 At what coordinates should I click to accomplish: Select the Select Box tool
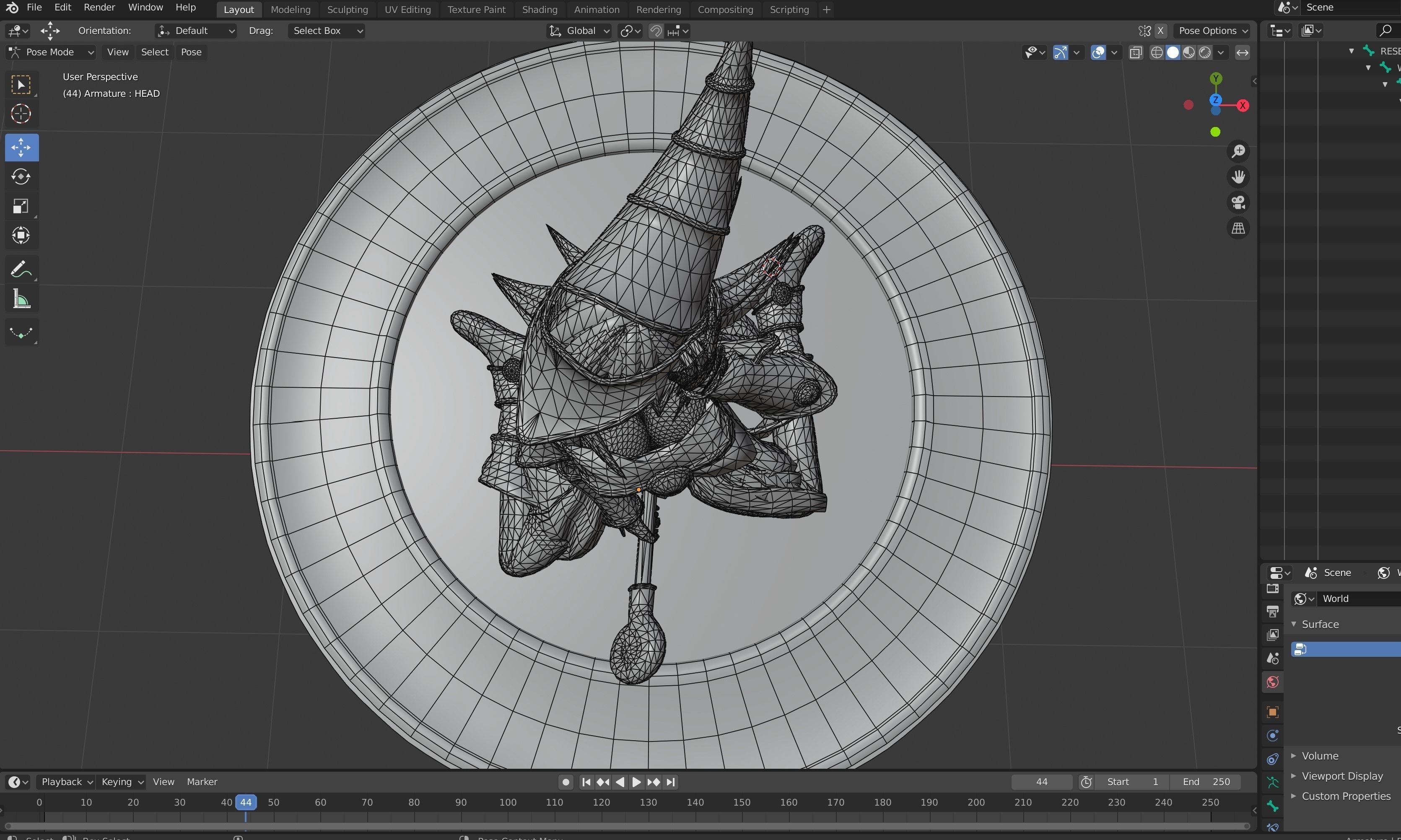pos(21,85)
